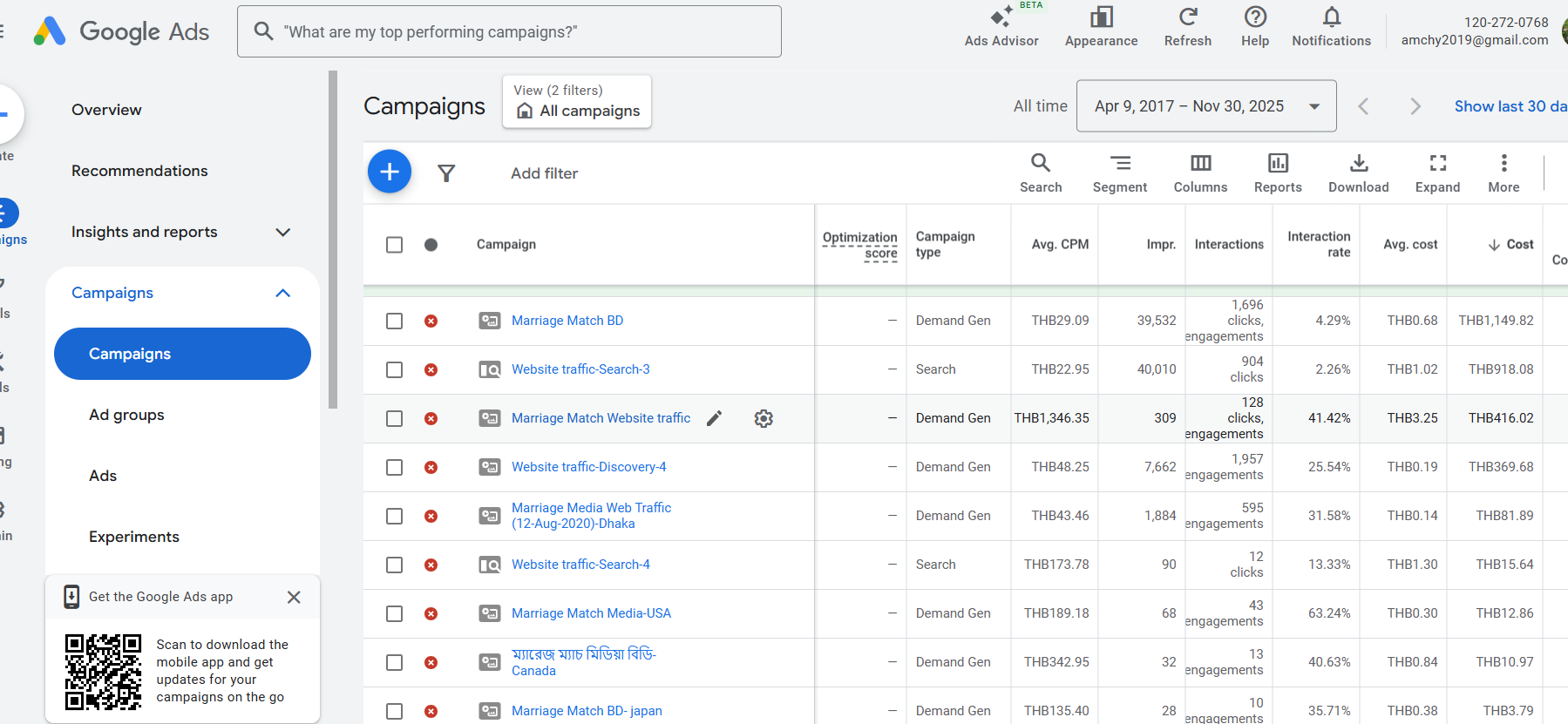
Task: Open the Appearance settings
Action: tap(1101, 27)
